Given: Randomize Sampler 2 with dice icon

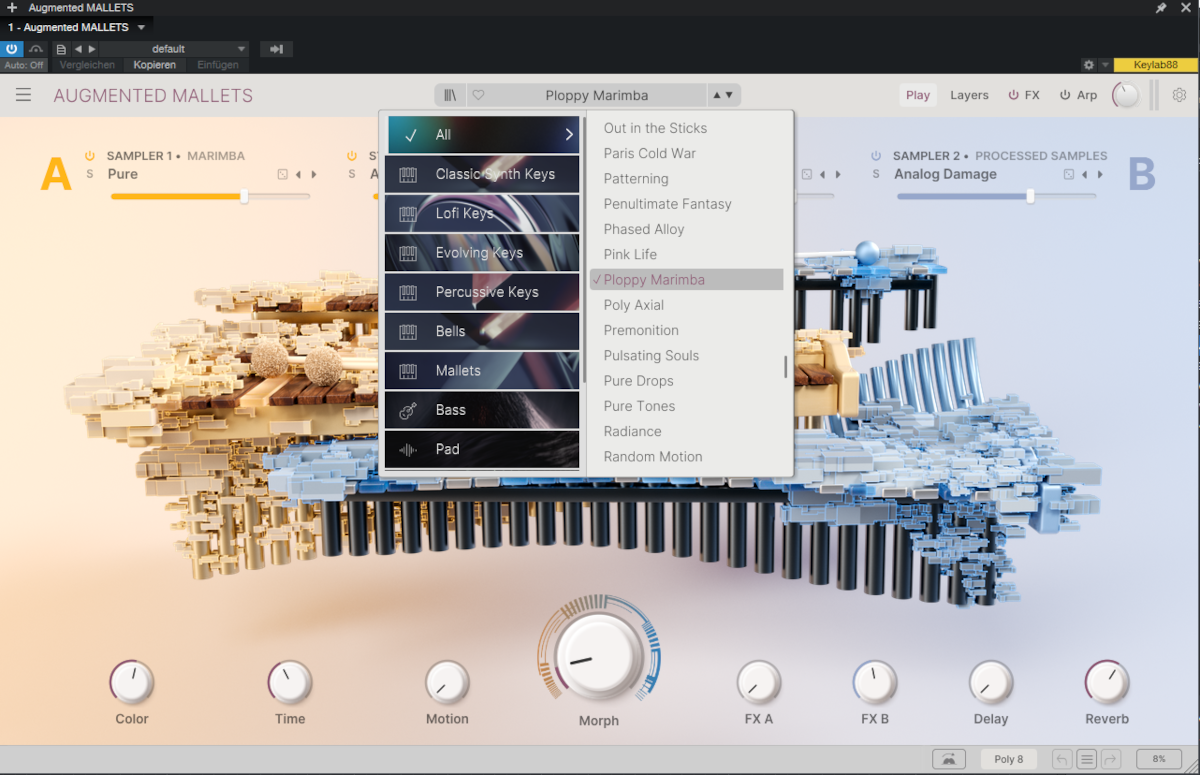Looking at the screenshot, I should pyautogui.click(x=1069, y=174).
